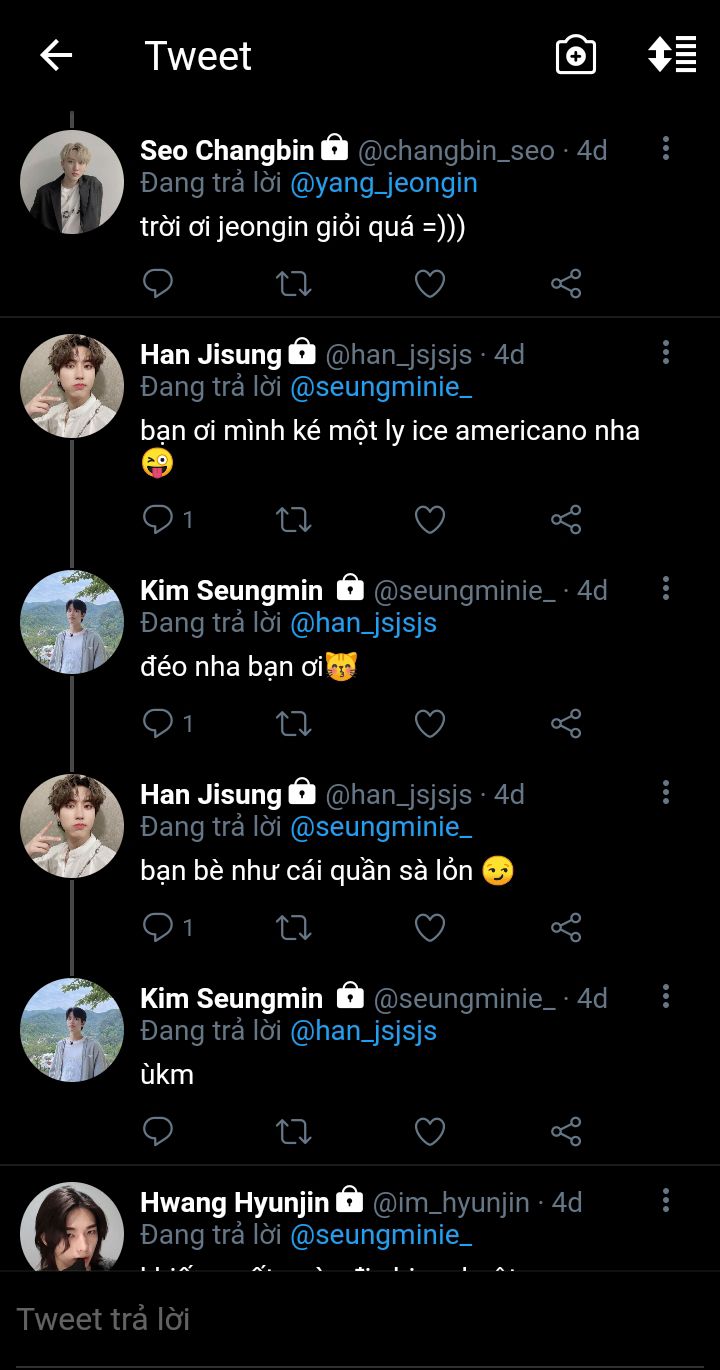Screen dimensions: 720x1370
Task: Retweet Han Jisung's ice americano reply
Action: point(293,519)
